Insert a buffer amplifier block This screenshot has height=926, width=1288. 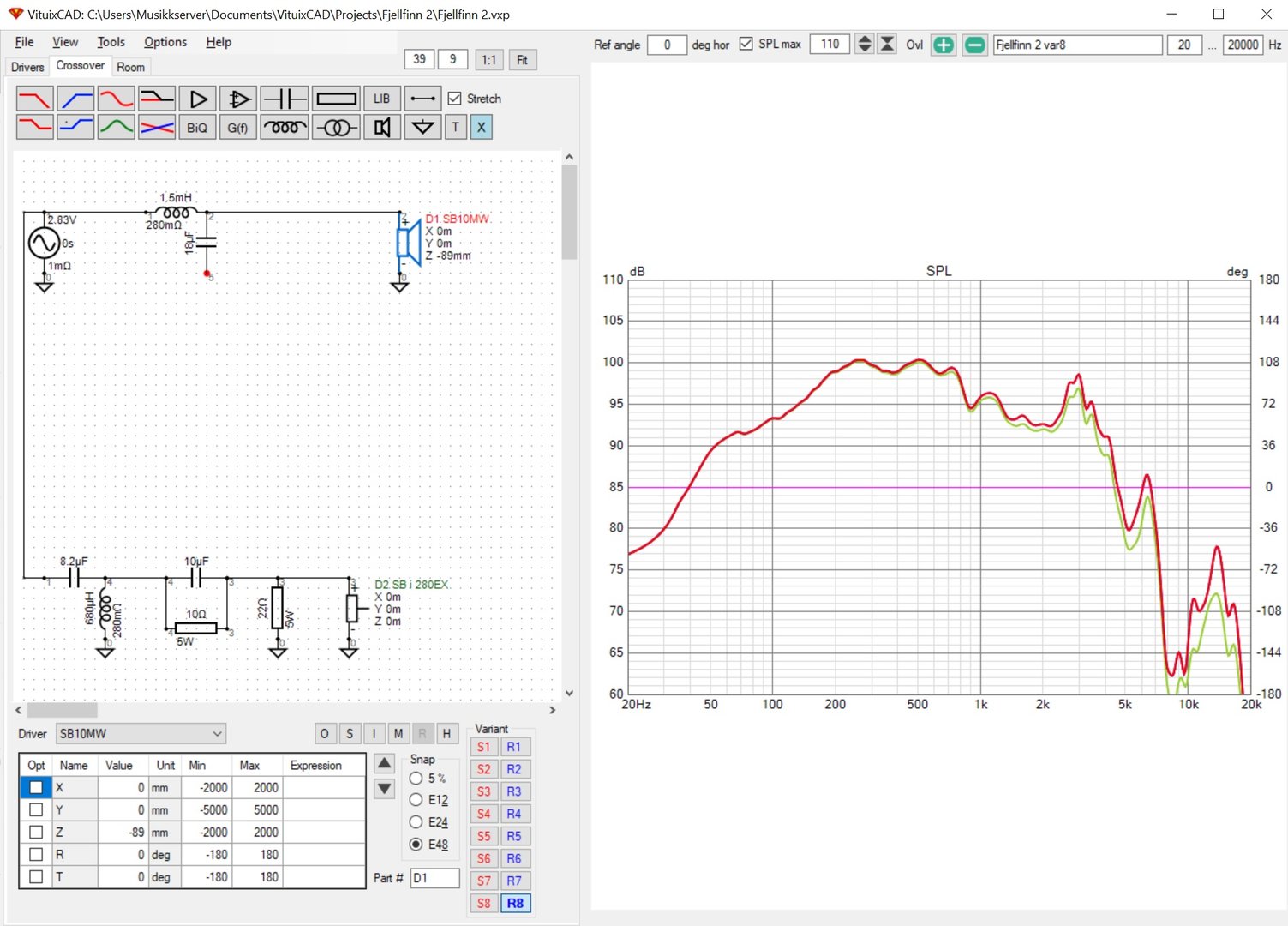[197, 99]
